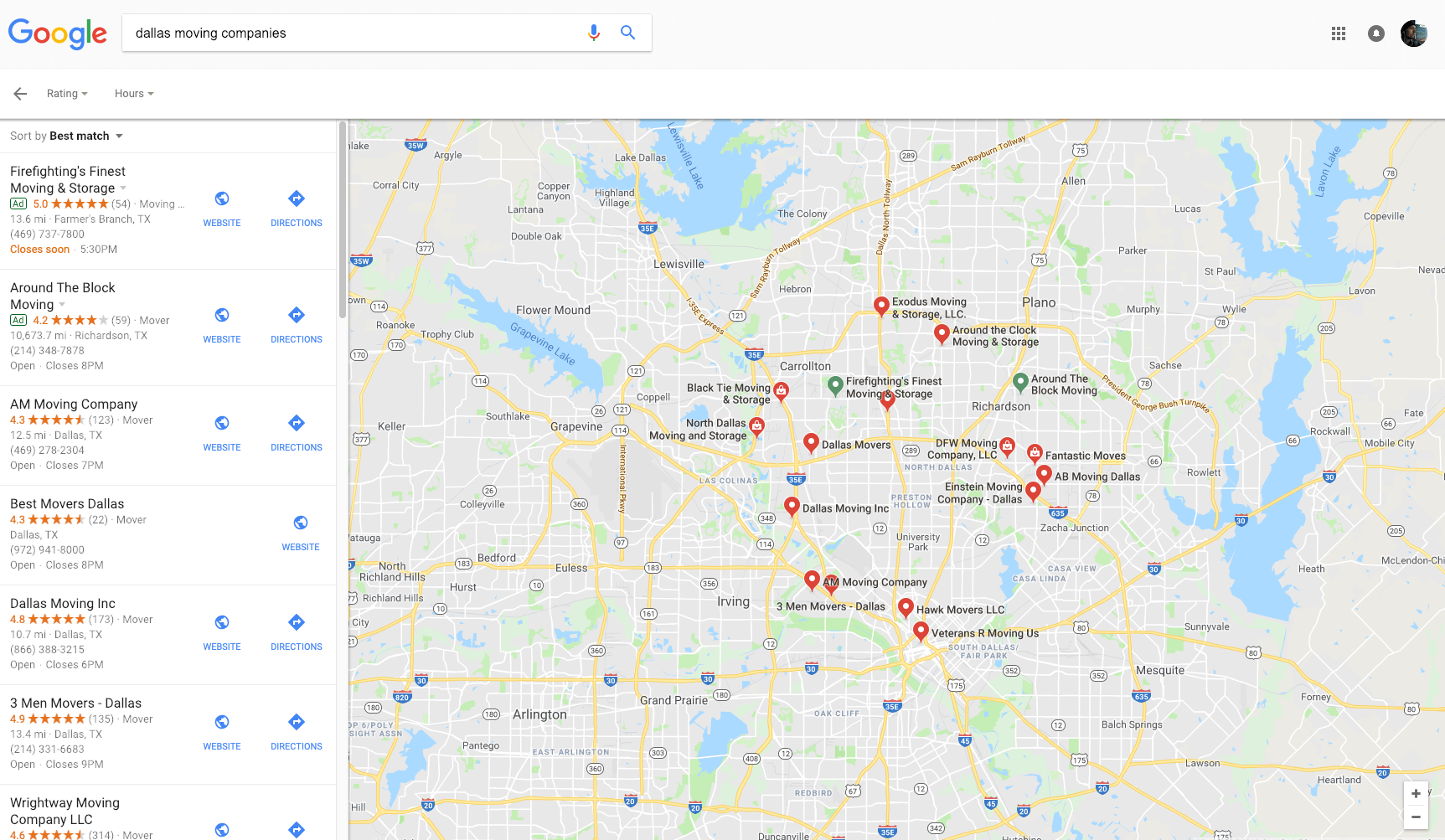
Task: Open the Google apps grid
Action: click(x=1338, y=33)
